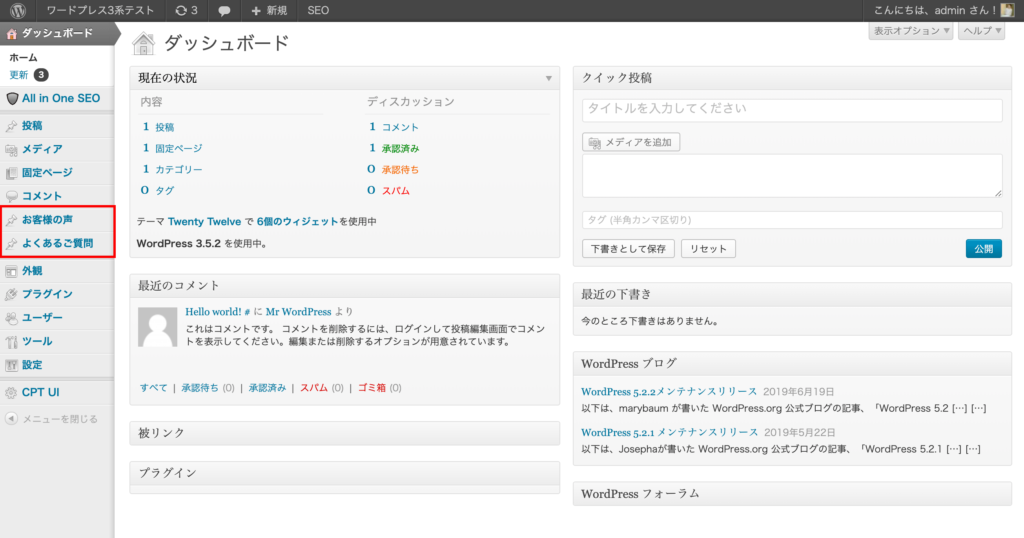Open the よくあるご質問 sidebar menu
The height and width of the screenshot is (538, 1024).
coord(57,244)
